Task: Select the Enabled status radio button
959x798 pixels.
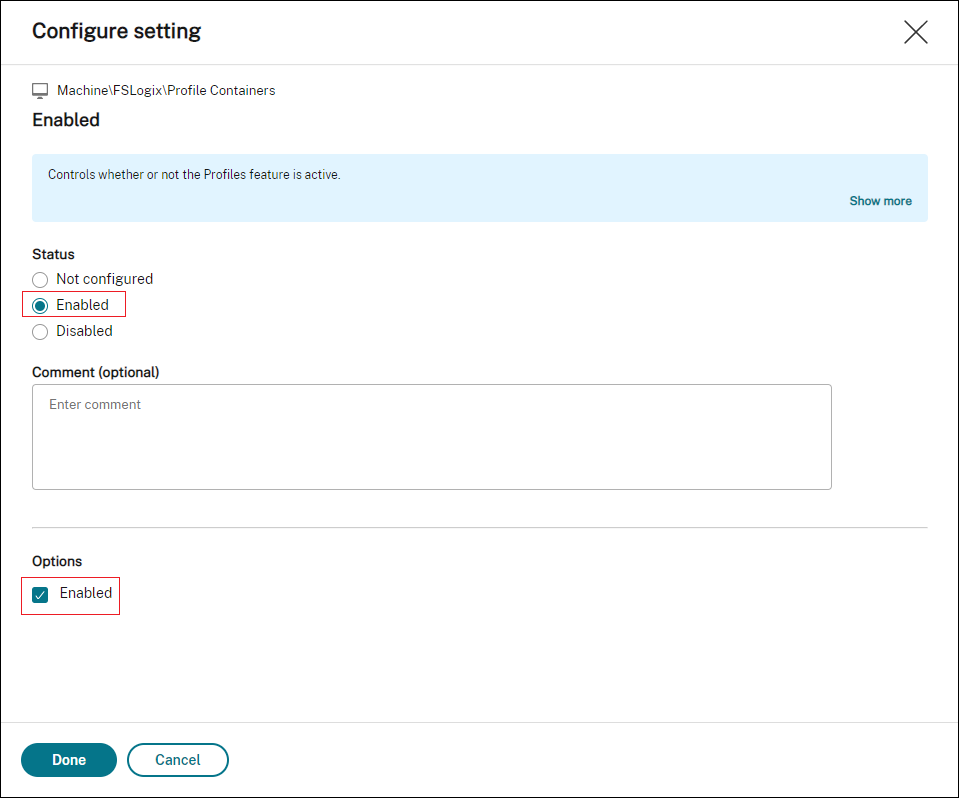Action: tap(40, 306)
